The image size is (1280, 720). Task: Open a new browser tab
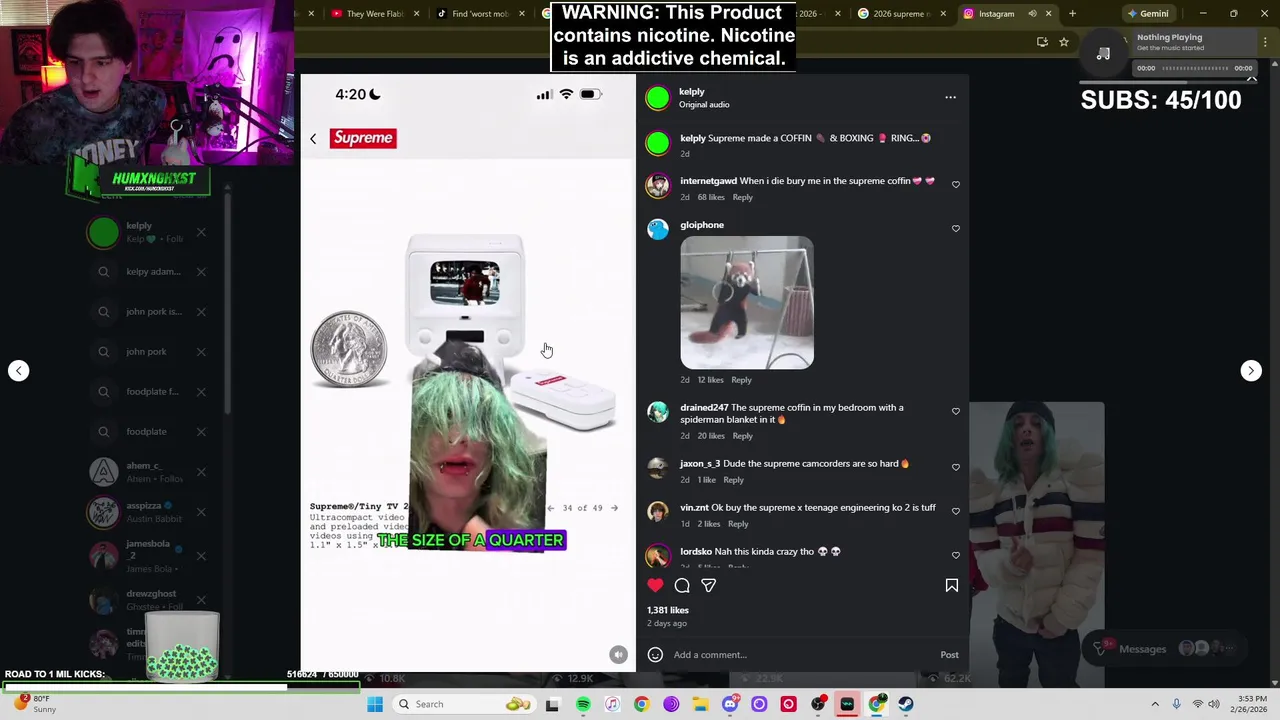coord(1072,14)
